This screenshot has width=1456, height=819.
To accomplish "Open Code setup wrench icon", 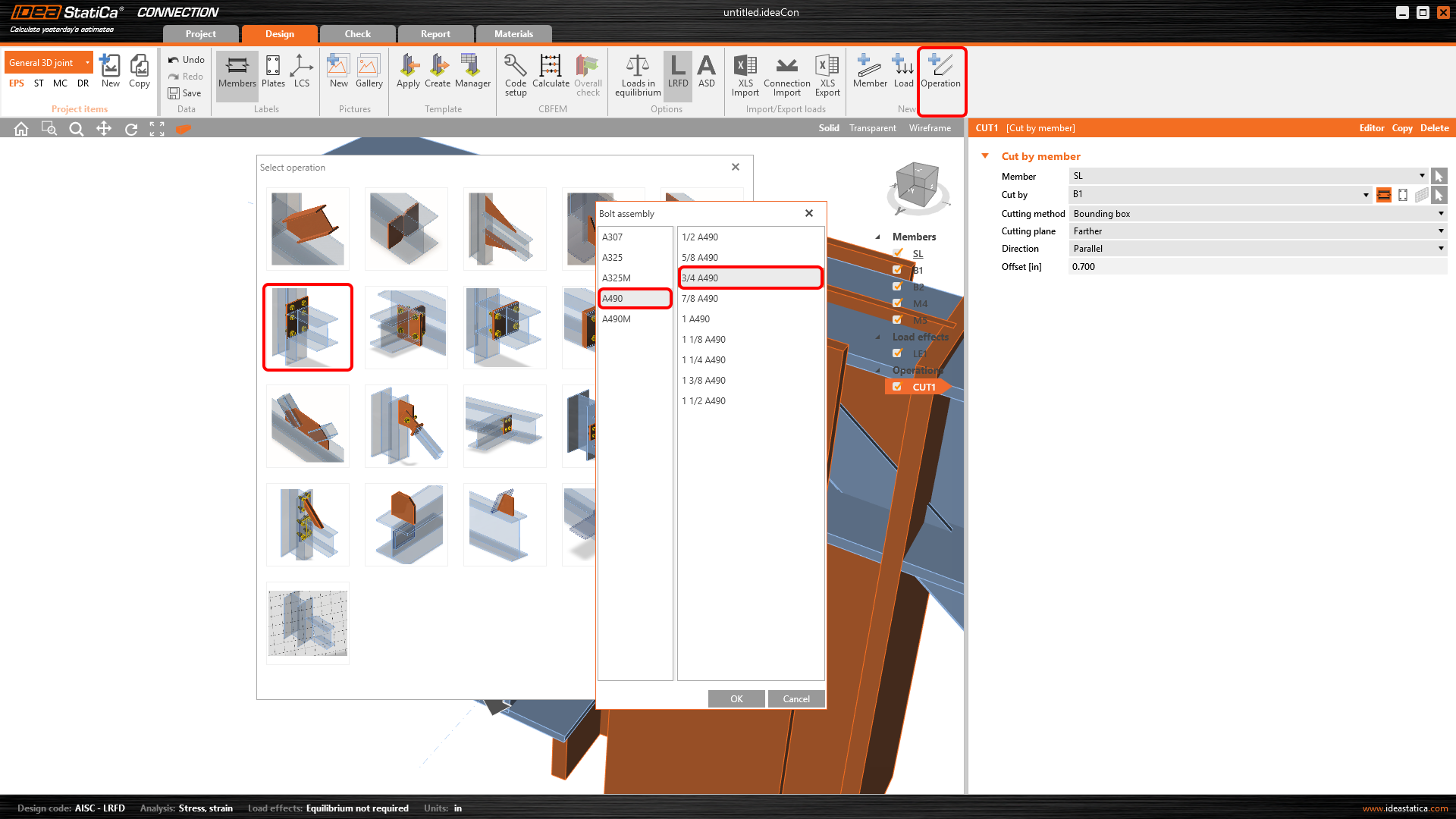I will (515, 74).
